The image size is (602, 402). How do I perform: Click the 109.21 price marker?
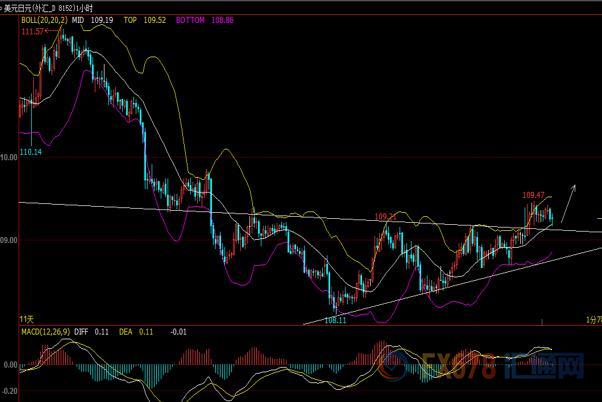[386, 216]
